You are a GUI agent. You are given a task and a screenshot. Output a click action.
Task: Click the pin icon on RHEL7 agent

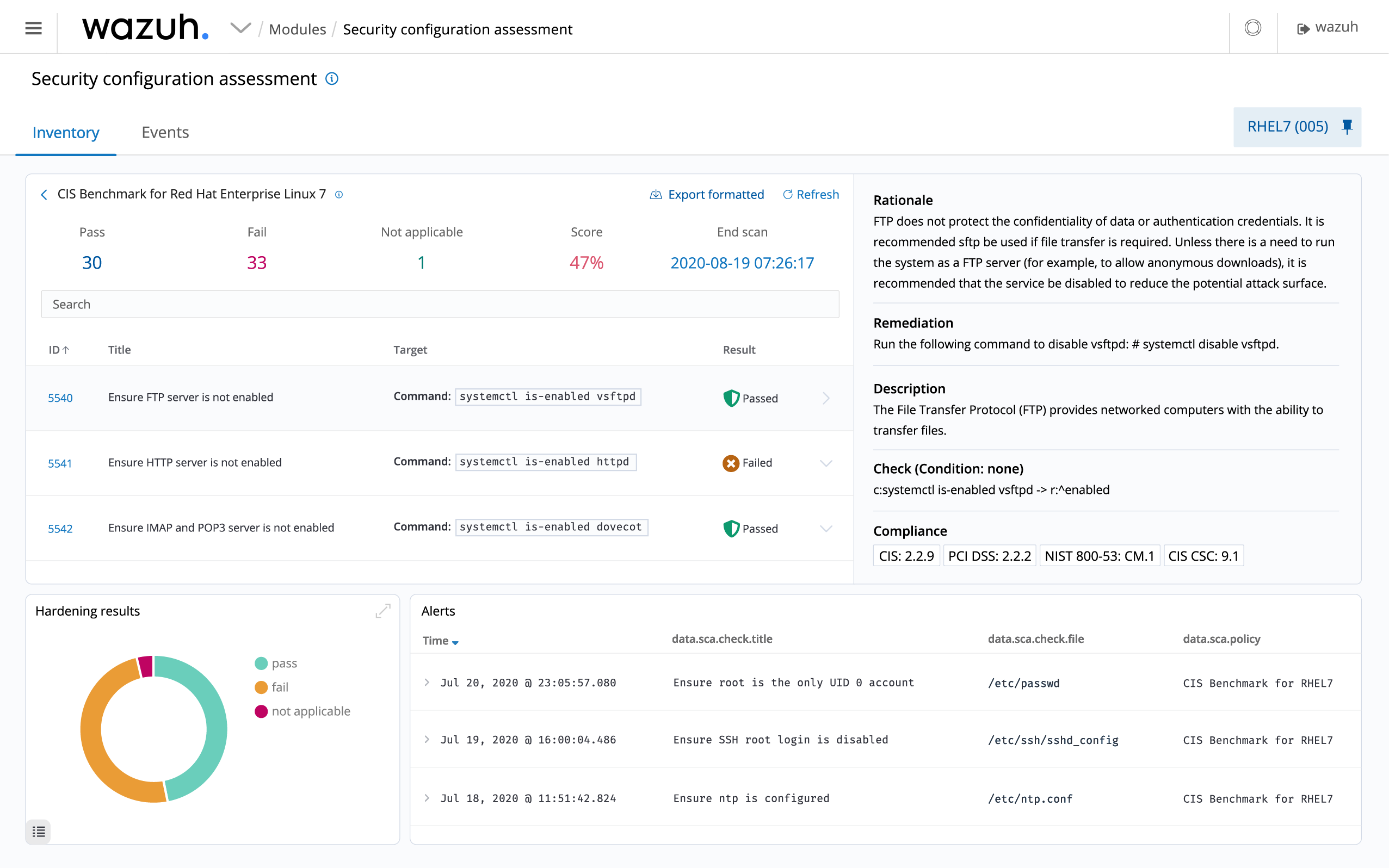(x=1347, y=126)
